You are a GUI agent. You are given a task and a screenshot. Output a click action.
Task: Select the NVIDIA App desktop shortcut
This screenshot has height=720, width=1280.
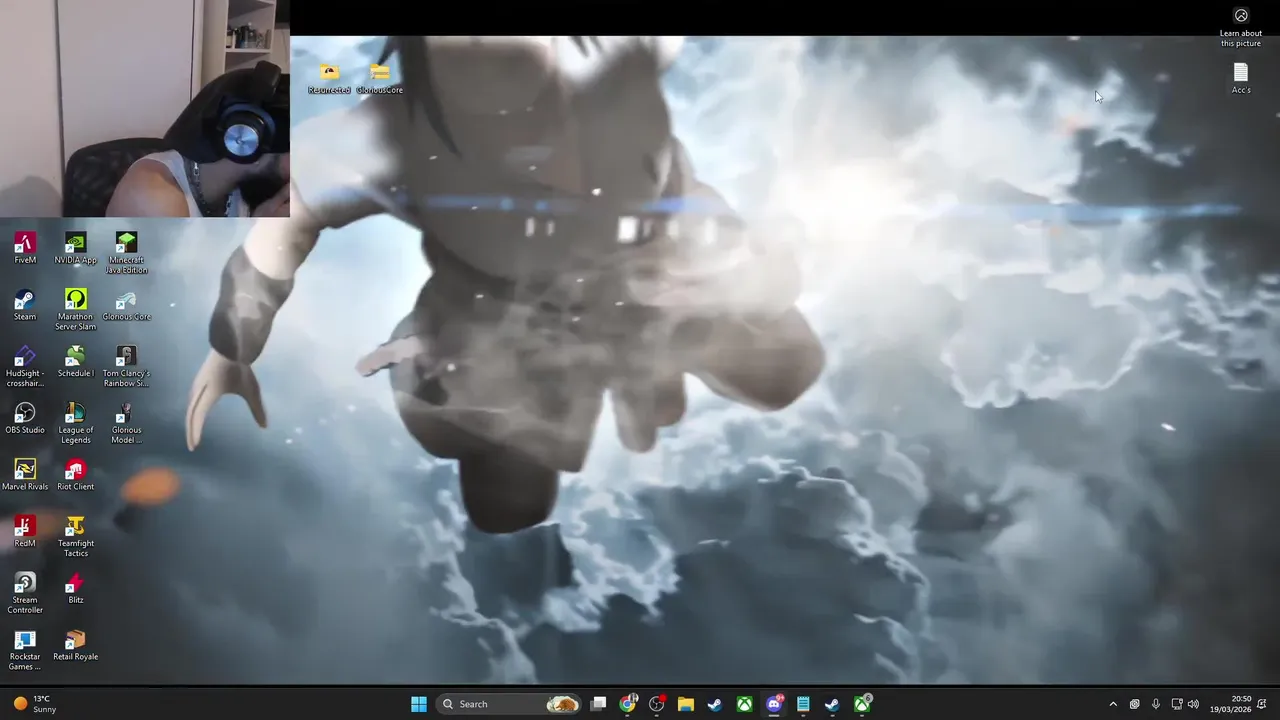click(75, 248)
